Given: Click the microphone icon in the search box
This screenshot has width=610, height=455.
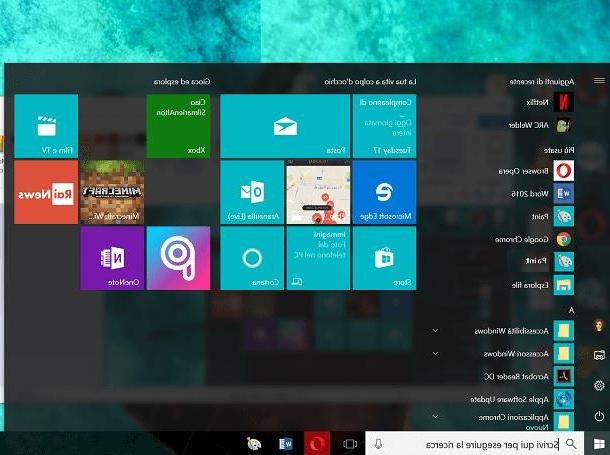Looking at the screenshot, I should click(x=378, y=444).
